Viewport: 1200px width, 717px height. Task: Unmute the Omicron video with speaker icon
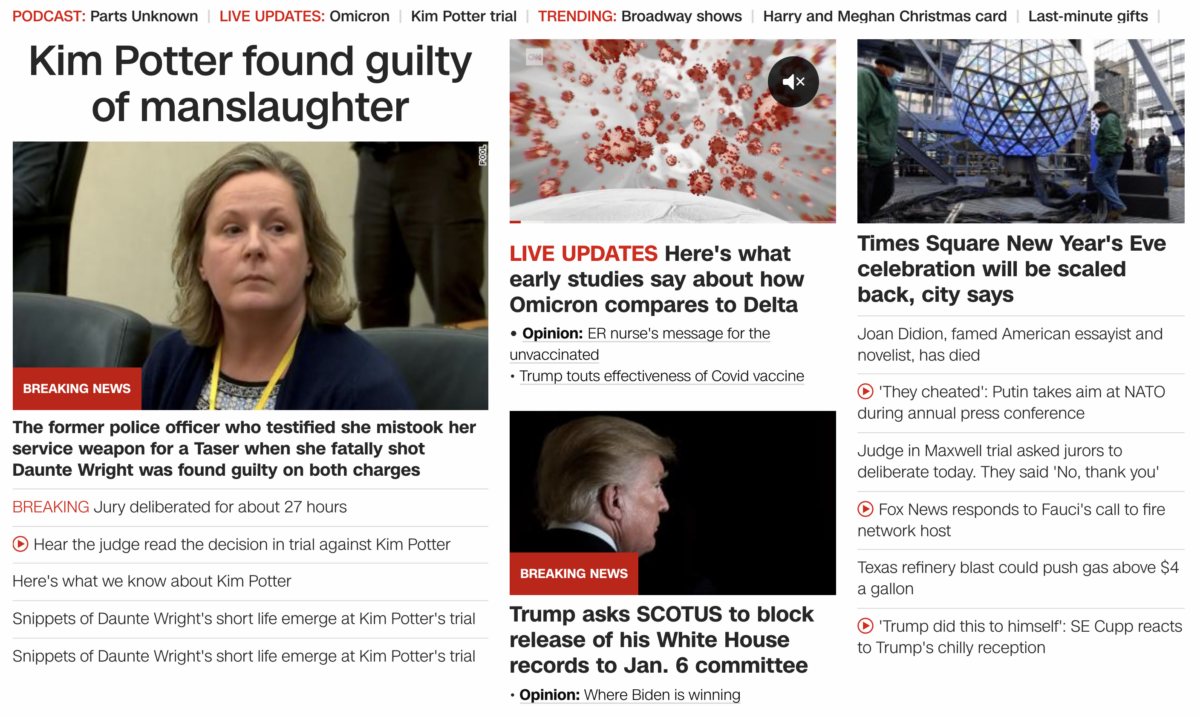click(x=793, y=82)
